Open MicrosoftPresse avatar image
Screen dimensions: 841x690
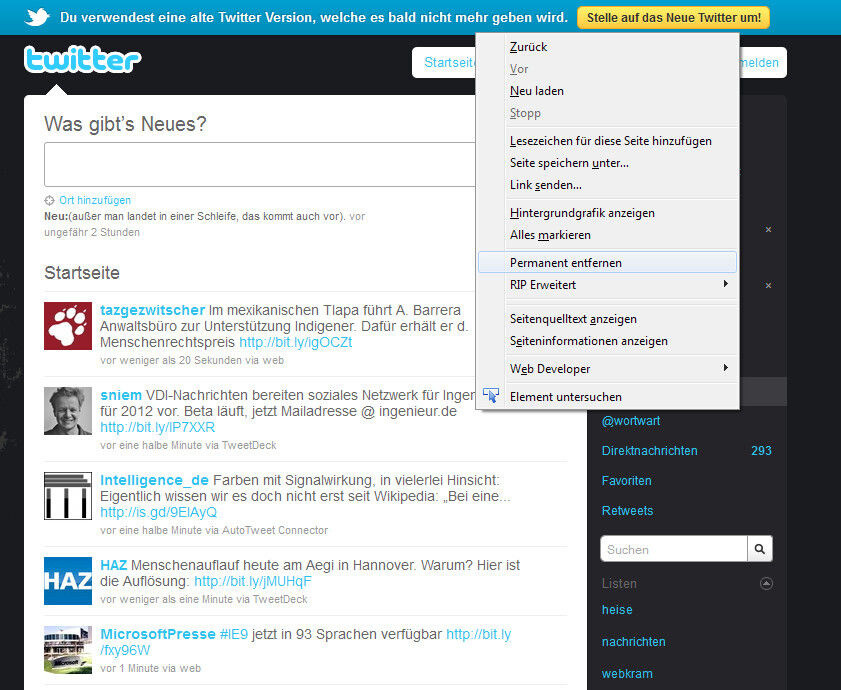(68, 650)
